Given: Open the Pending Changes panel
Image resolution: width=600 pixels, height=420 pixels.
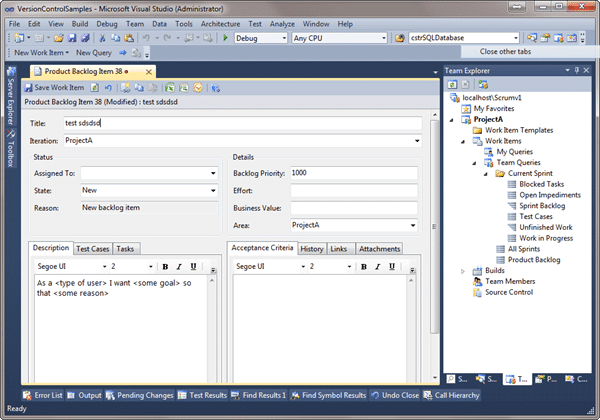Looking at the screenshot, I should [x=140, y=395].
